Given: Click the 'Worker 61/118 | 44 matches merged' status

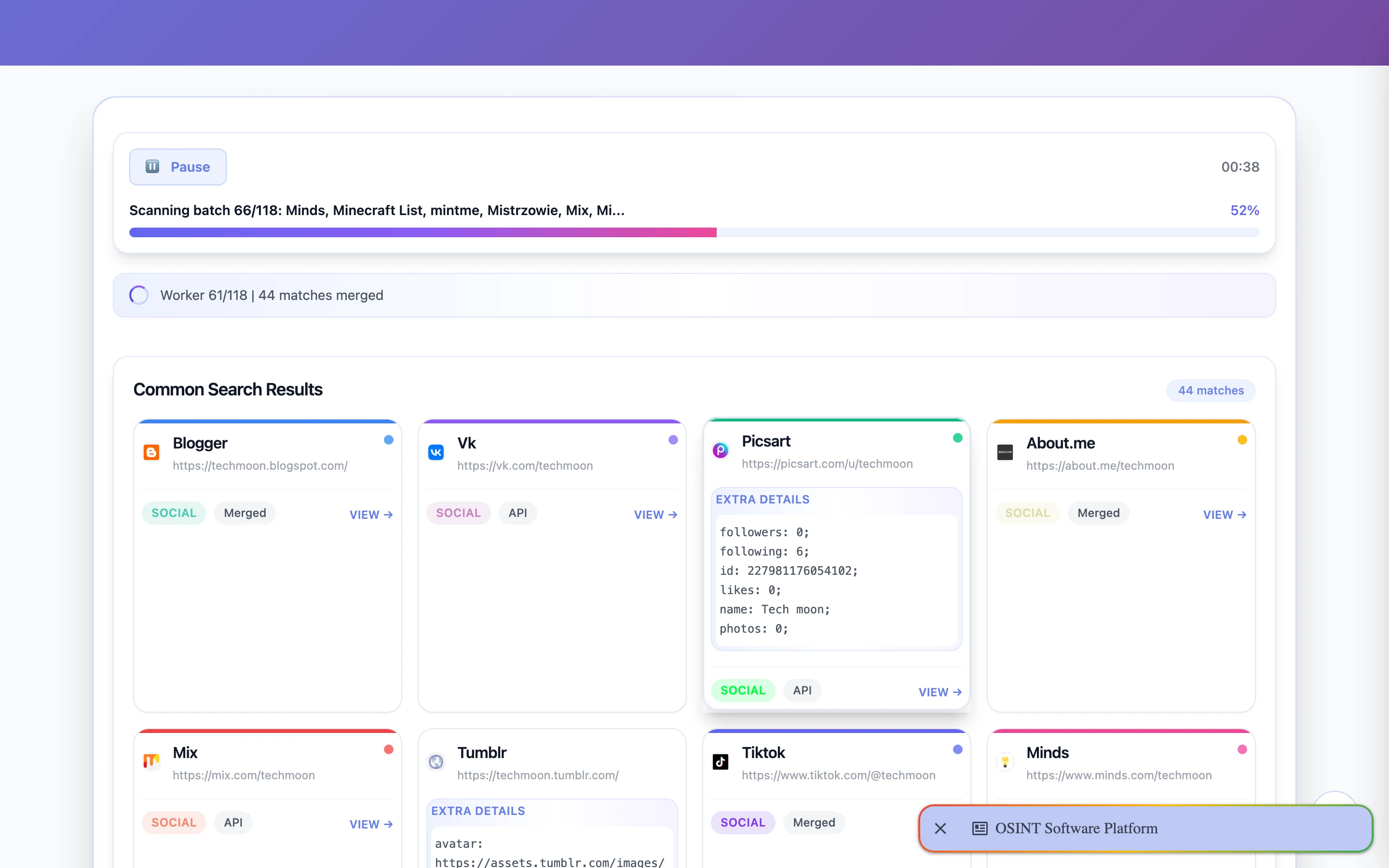Looking at the screenshot, I should 272,295.
